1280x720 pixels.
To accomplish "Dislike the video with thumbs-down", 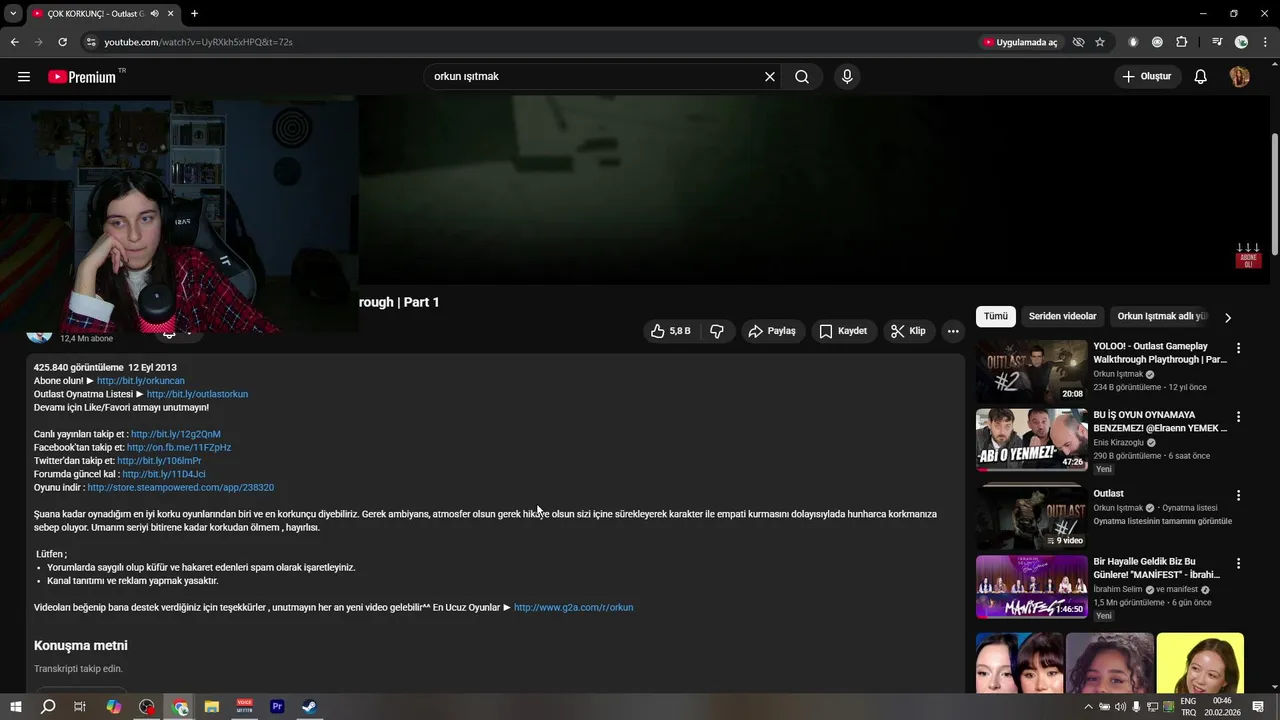I will tap(717, 331).
